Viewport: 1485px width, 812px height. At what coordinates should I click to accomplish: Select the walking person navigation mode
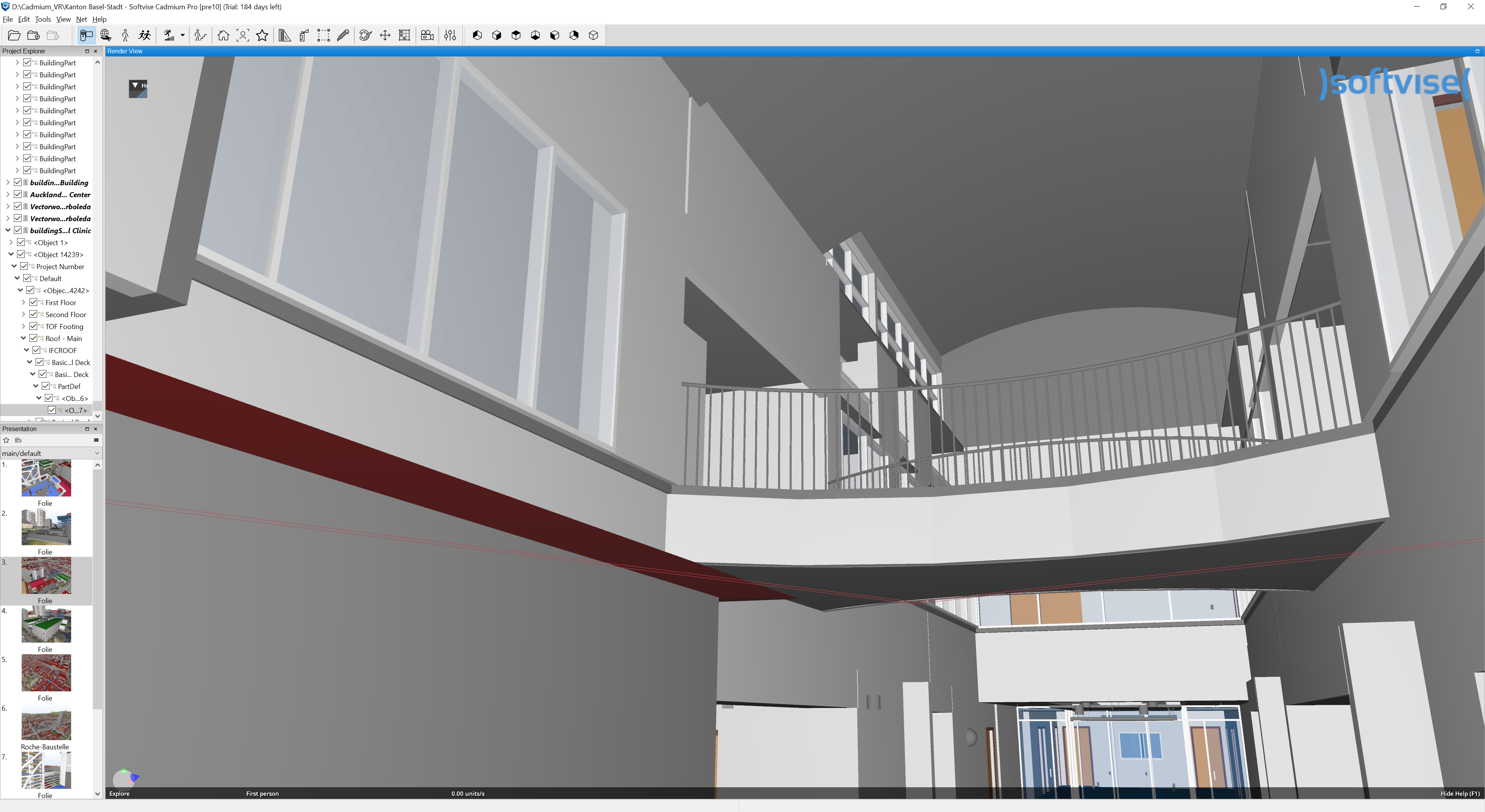click(x=125, y=36)
